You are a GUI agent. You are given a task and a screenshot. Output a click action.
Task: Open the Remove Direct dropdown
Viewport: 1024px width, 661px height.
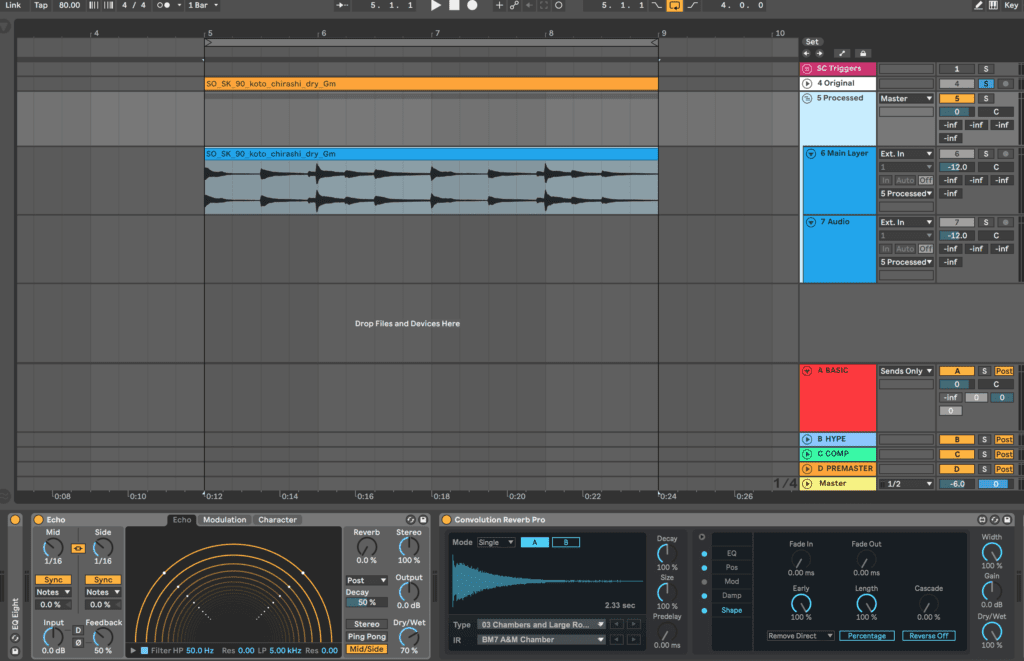click(800, 636)
